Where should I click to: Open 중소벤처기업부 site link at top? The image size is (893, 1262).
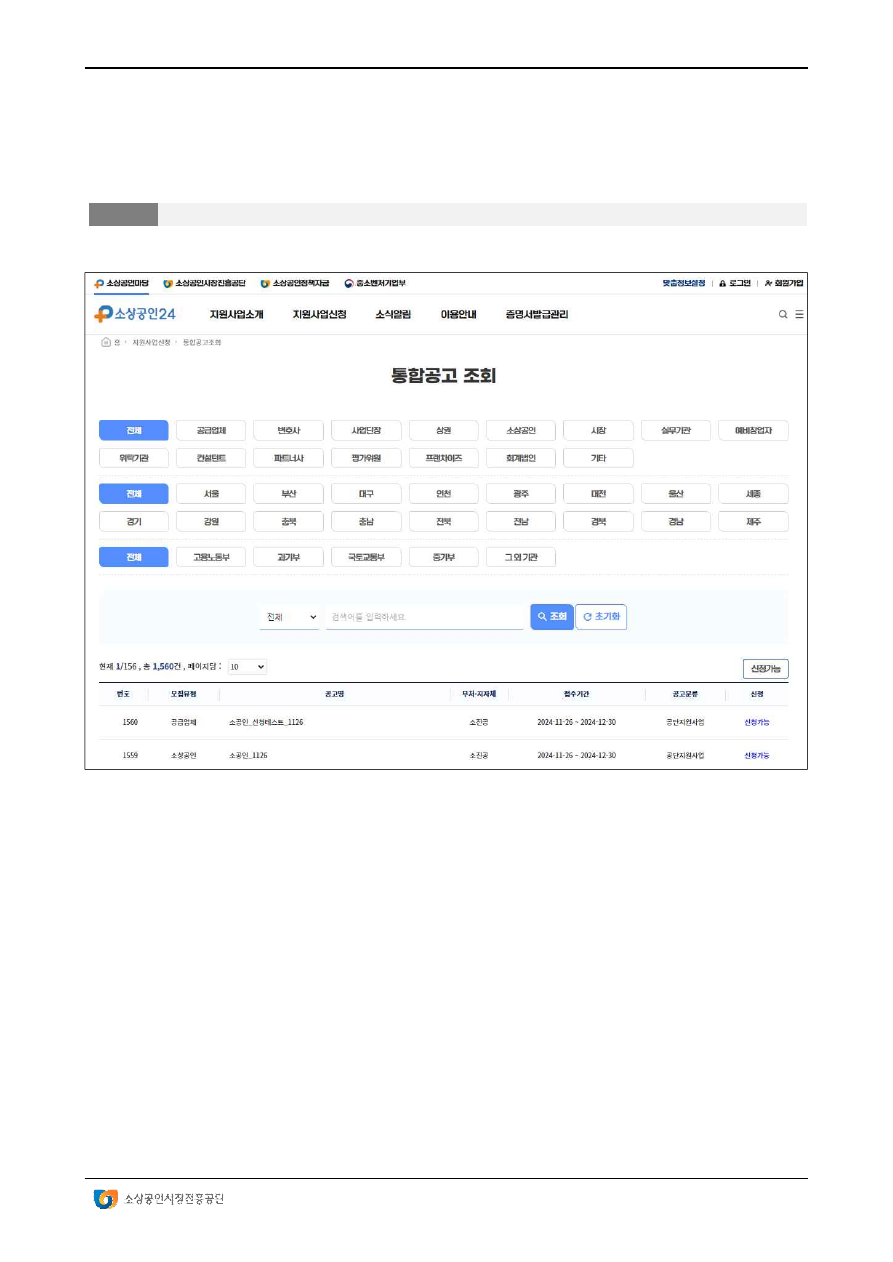click(375, 283)
